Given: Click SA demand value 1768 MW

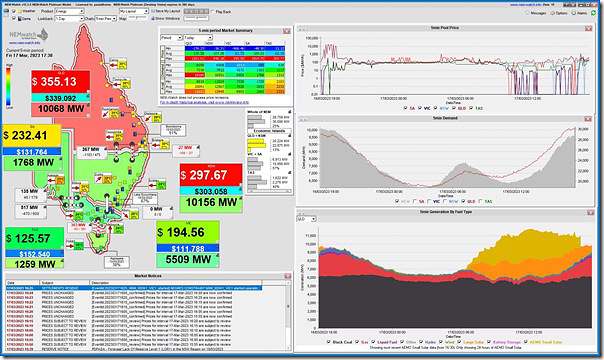Looking at the screenshot, I should 32,163.
